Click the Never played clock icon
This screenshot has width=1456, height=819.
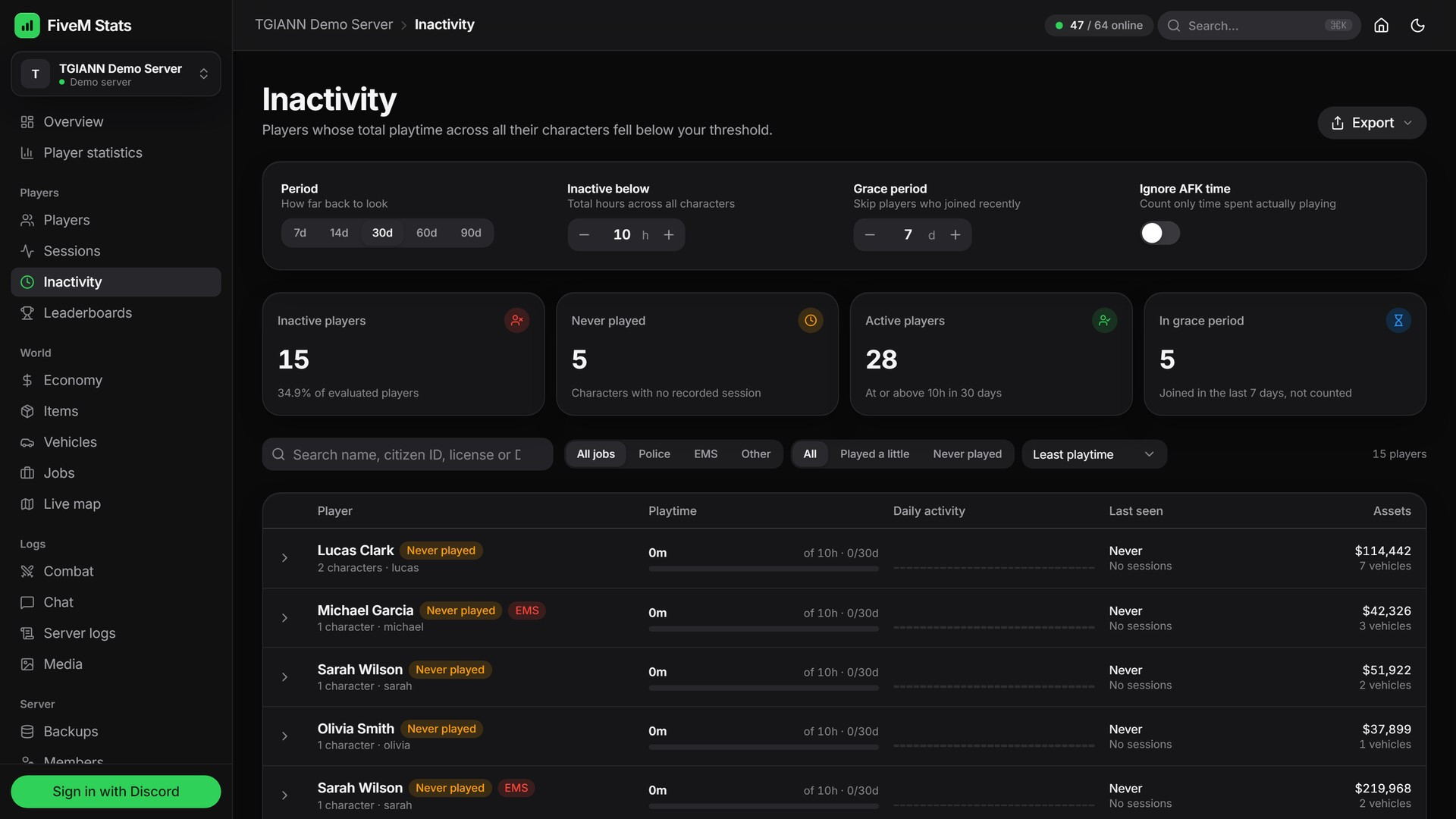pos(811,321)
